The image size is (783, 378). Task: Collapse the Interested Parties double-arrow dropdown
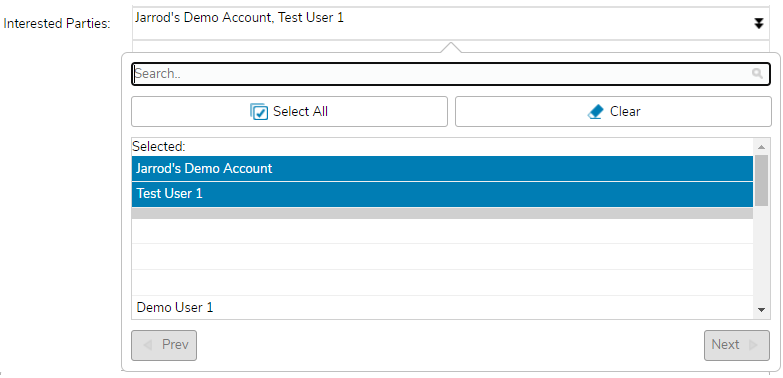758,23
